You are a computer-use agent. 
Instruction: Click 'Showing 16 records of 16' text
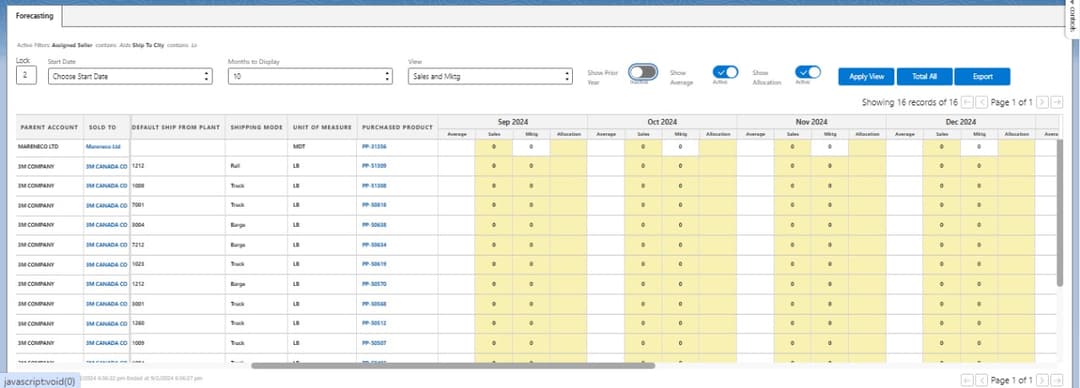tap(909, 103)
